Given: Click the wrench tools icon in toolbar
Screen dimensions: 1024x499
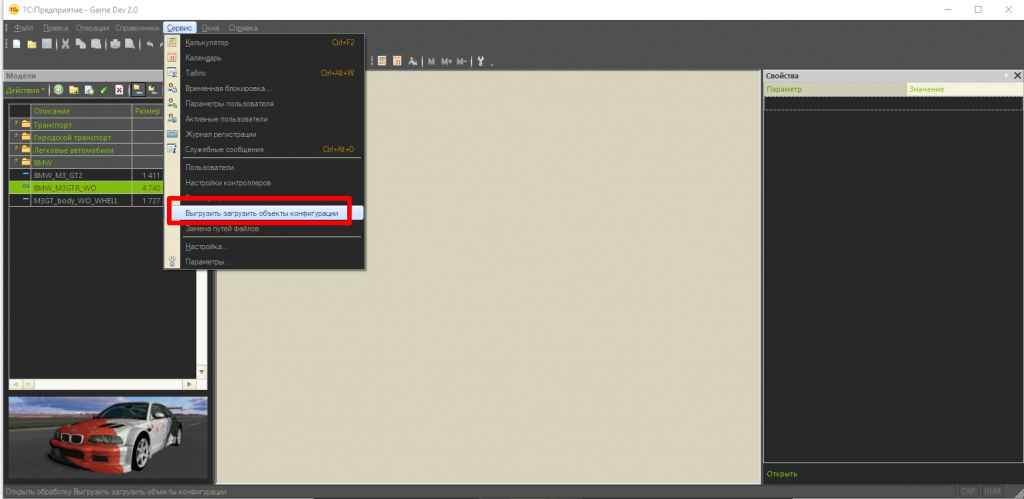Looking at the screenshot, I should click(481, 61).
